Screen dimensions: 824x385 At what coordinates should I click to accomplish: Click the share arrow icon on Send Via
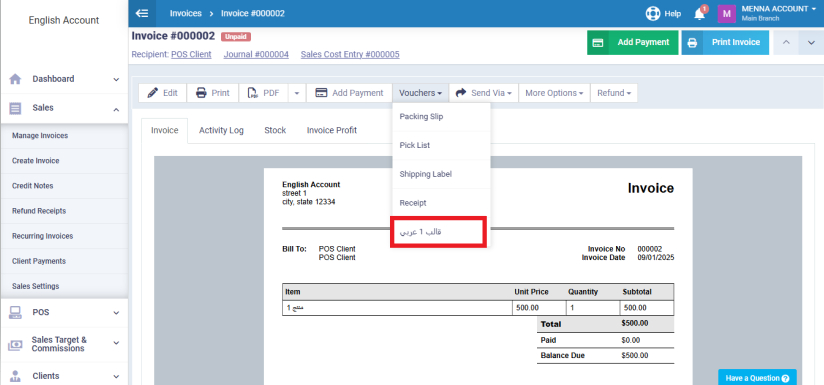[x=461, y=92]
